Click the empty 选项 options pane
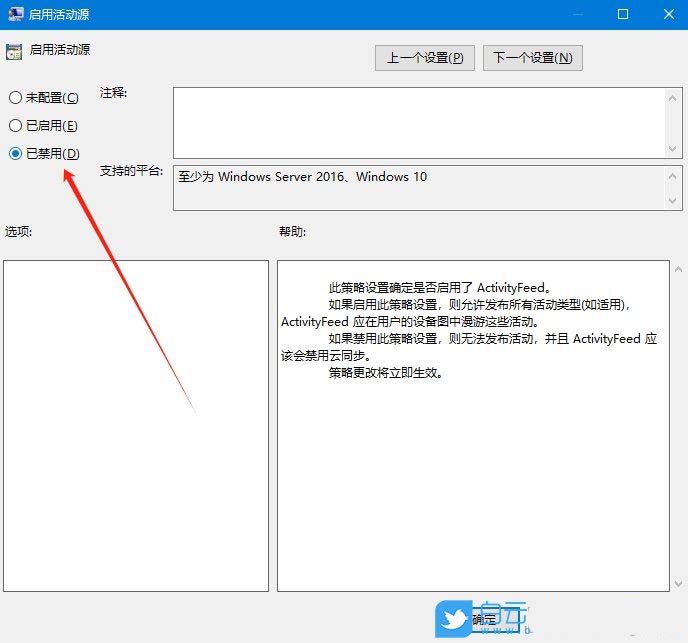Viewport: 688px width, 643px height. click(x=136, y=426)
